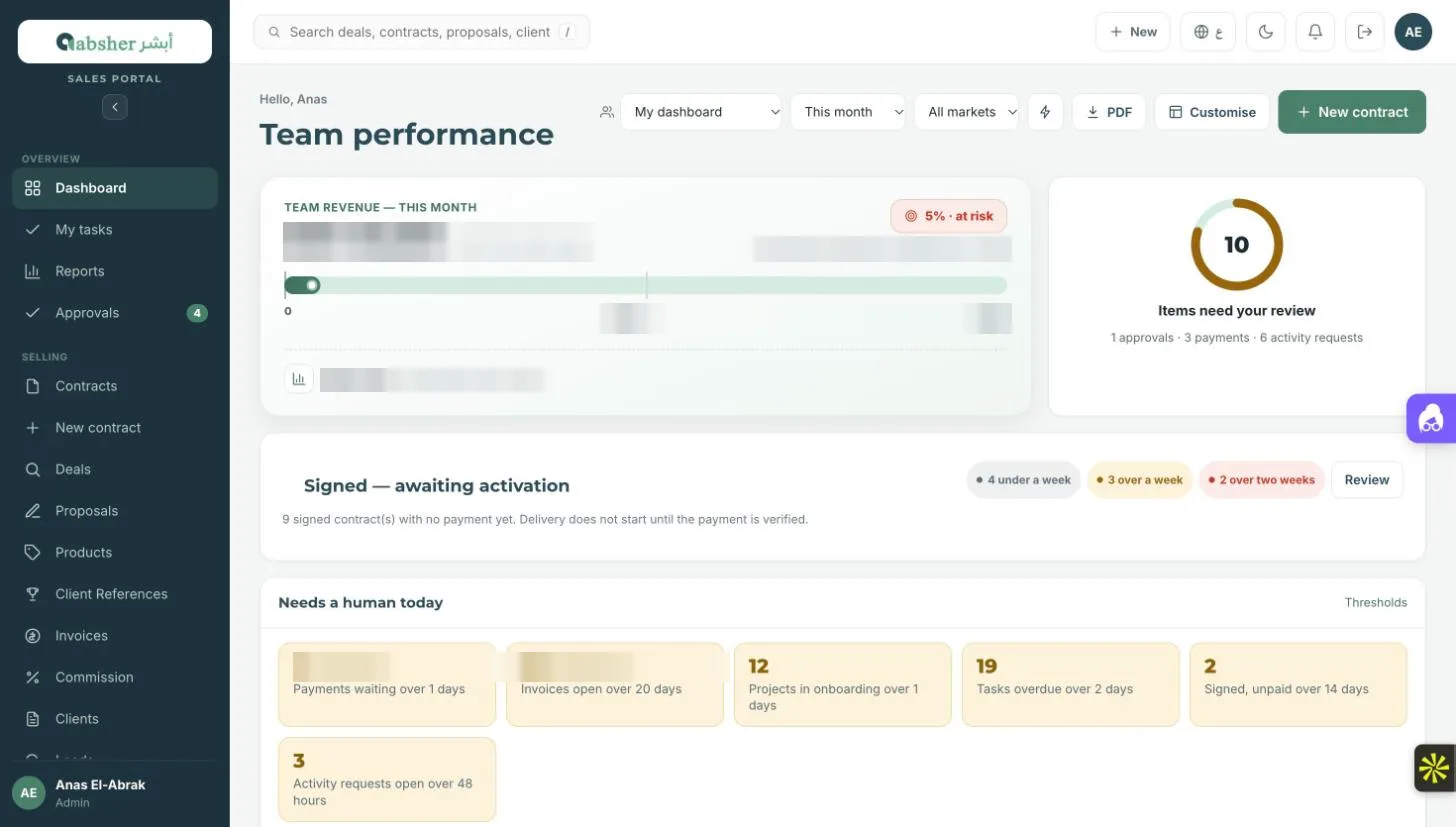This screenshot has width=1456, height=827.
Task: Open the My dashboard dropdown
Action: [701, 112]
